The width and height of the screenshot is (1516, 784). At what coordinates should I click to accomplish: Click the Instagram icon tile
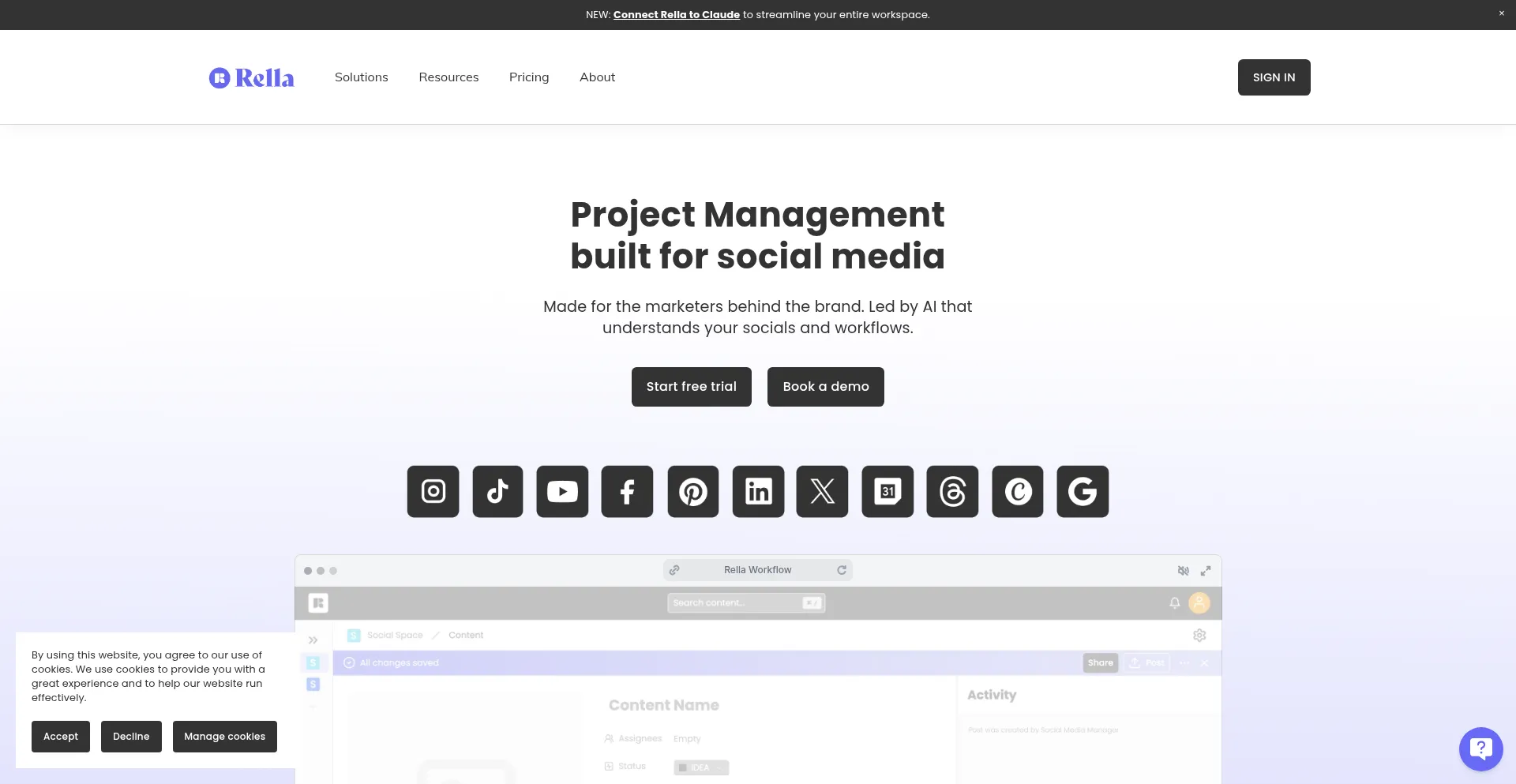433,491
